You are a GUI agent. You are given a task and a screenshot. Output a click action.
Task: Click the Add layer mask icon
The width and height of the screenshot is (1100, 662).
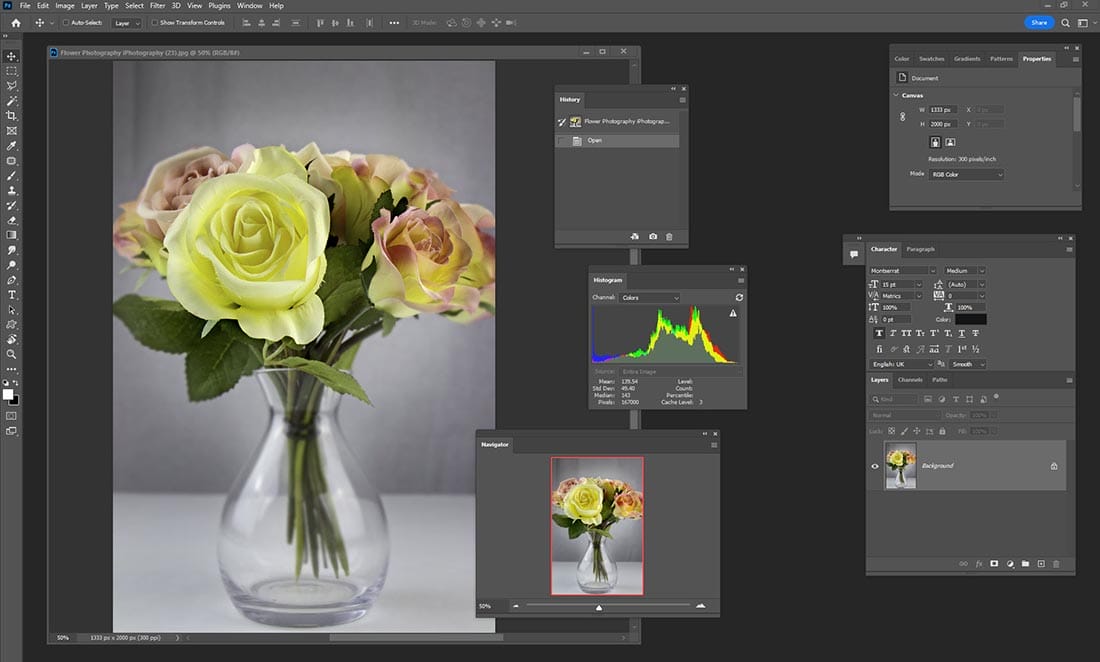995,563
